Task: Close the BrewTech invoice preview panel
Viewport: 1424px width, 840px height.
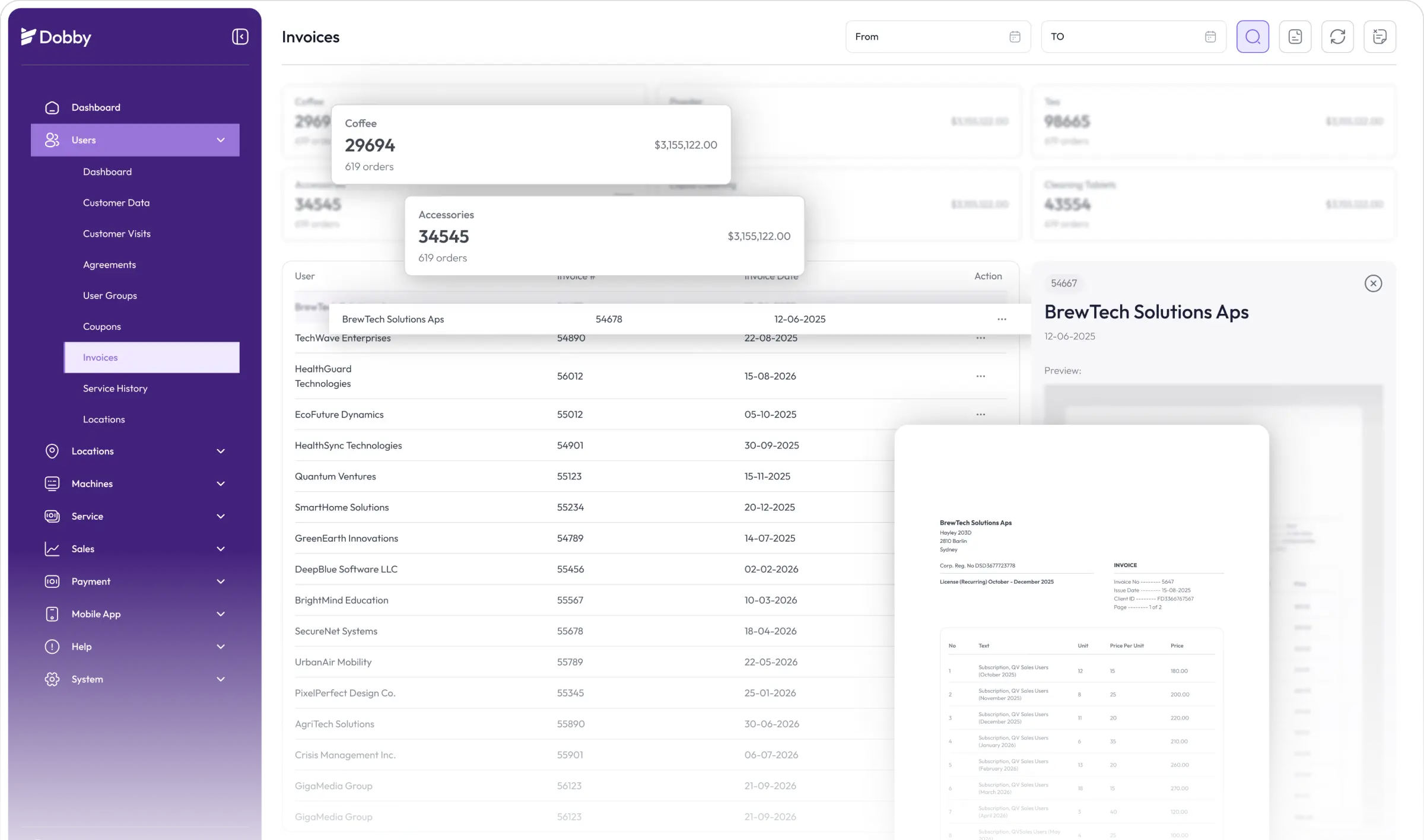Action: tap(1373, 284)
